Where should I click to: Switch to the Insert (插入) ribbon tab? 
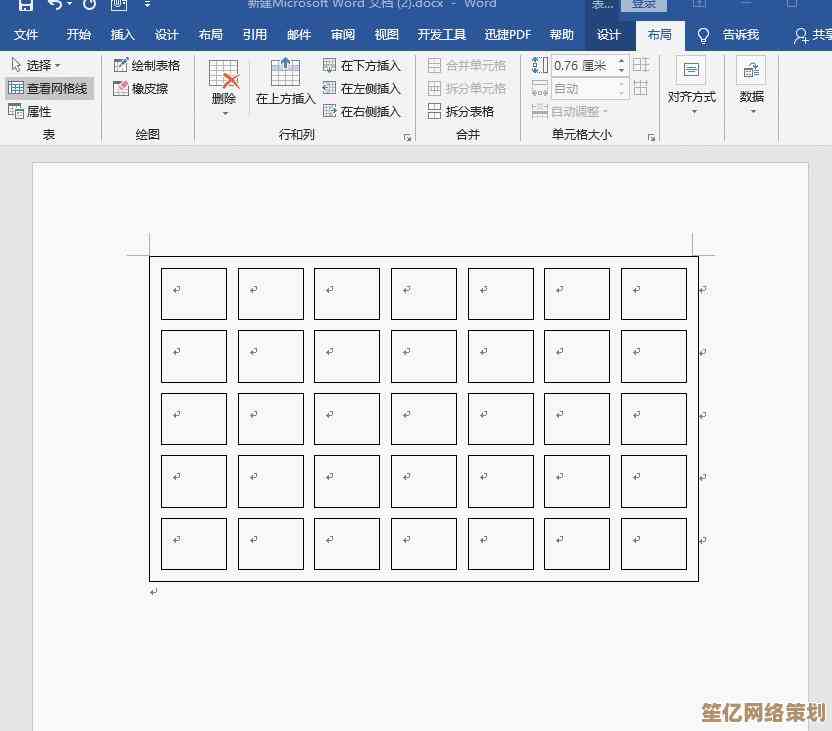(x=122, y=35)
